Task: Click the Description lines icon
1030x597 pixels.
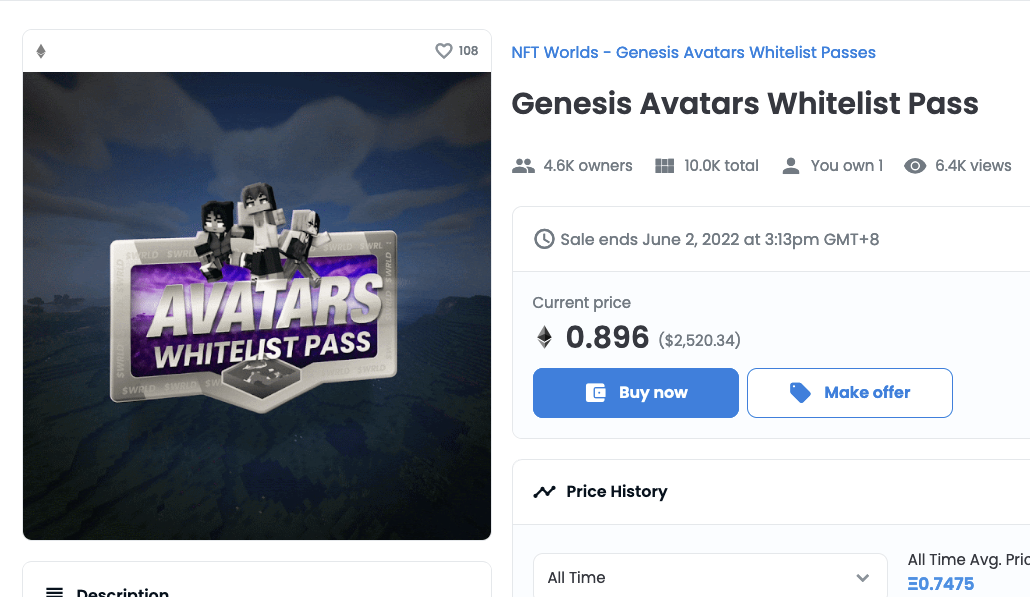Action: click(55, 592)
